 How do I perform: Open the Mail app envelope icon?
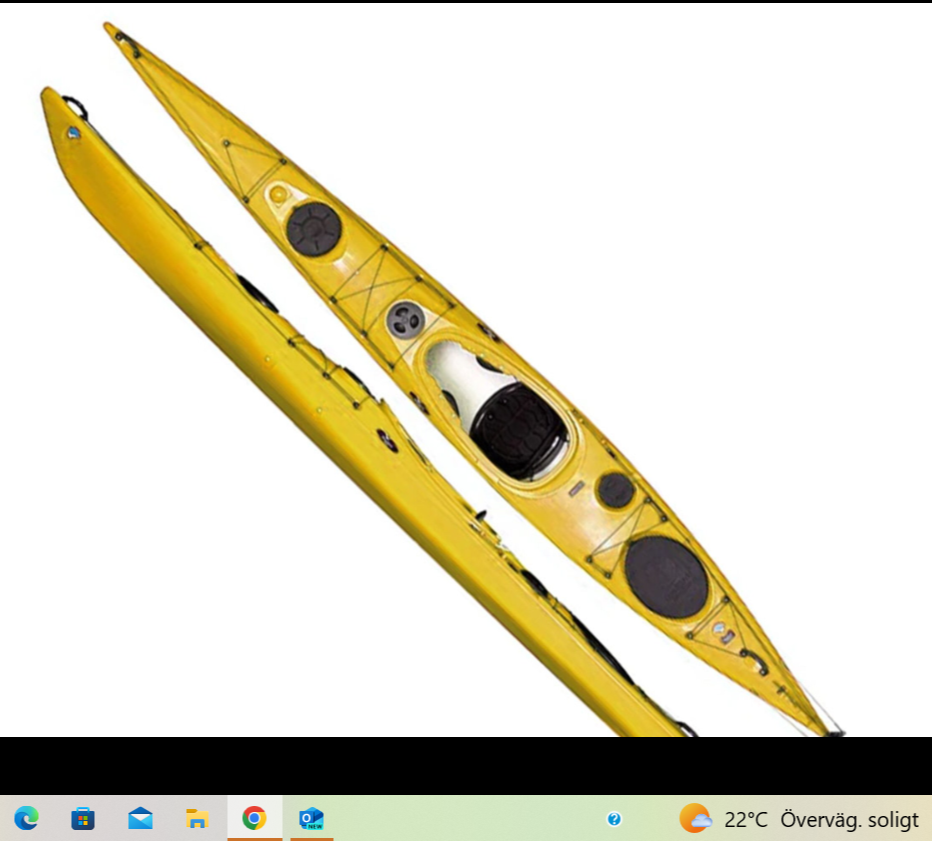[140, 819]
